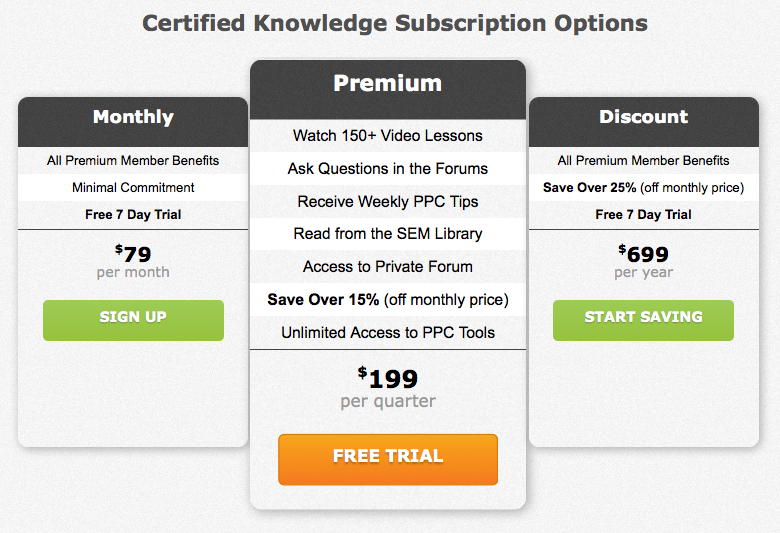The height and width of the screenshot is (533, 780).
Task: Click 'Read from the SEM Library' row
Action: pyautogui.click(x=388, y=234)
